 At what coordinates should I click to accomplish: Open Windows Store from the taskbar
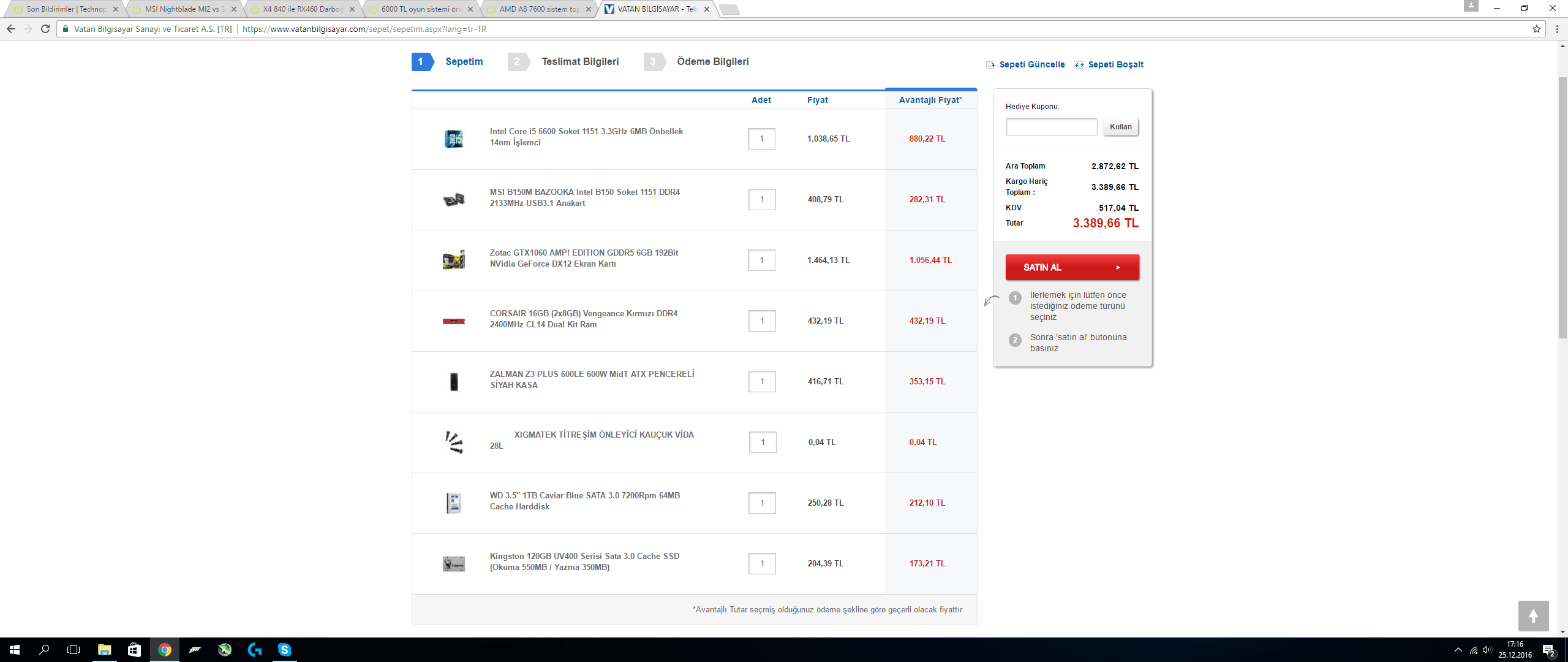click(134, 650)
